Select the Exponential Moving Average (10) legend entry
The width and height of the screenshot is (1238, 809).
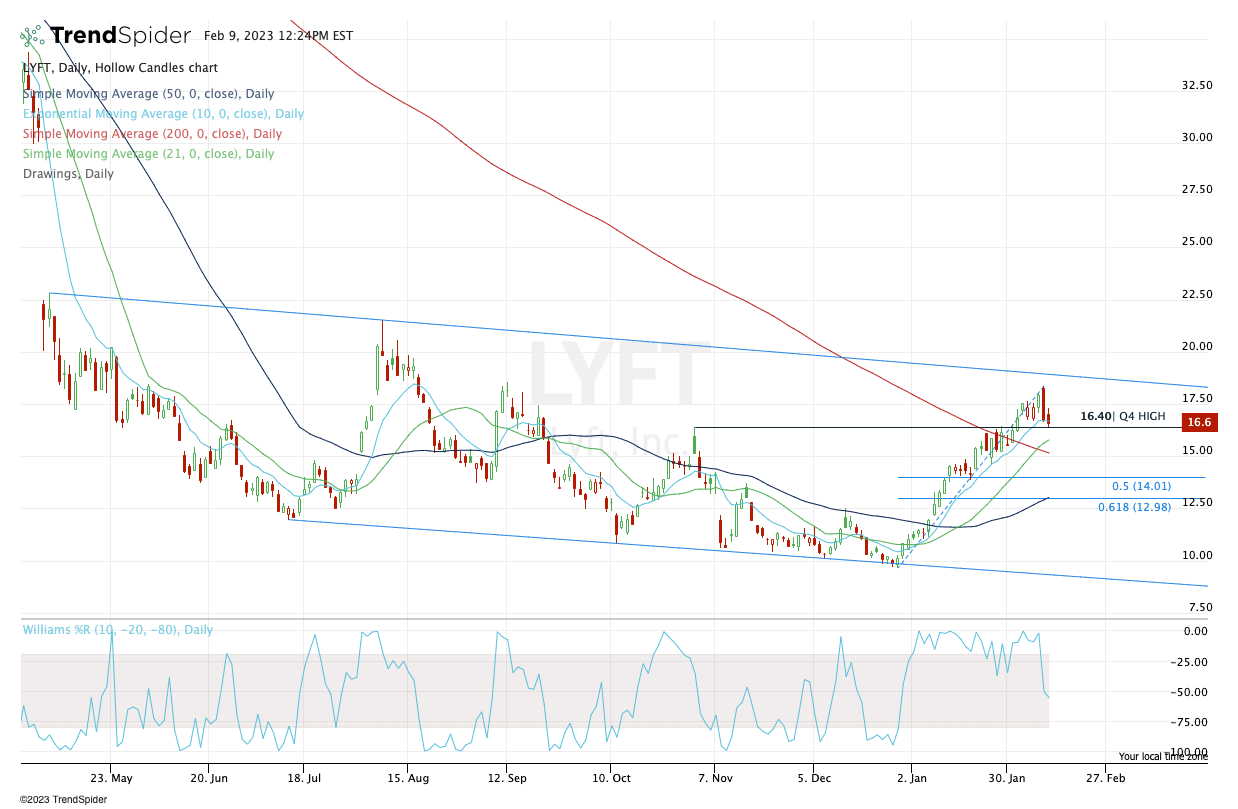pyautogui.click(x=163, y=114)
